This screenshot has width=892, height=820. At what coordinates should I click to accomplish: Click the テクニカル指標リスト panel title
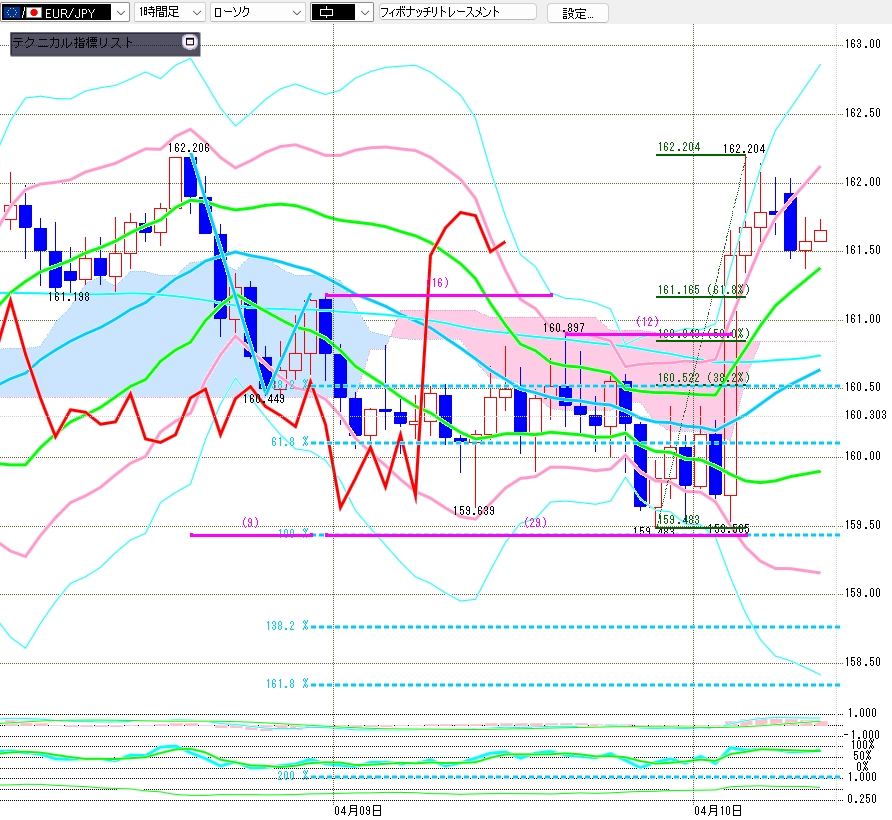pos(73,43)
